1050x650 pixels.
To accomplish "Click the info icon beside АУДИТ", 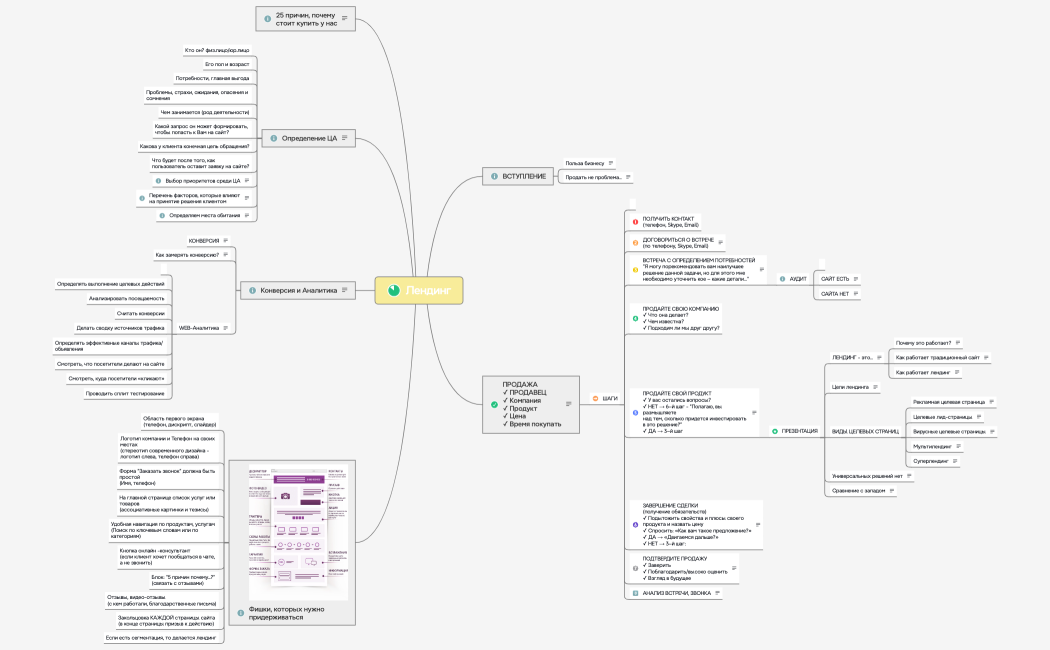I will [782, 279].
